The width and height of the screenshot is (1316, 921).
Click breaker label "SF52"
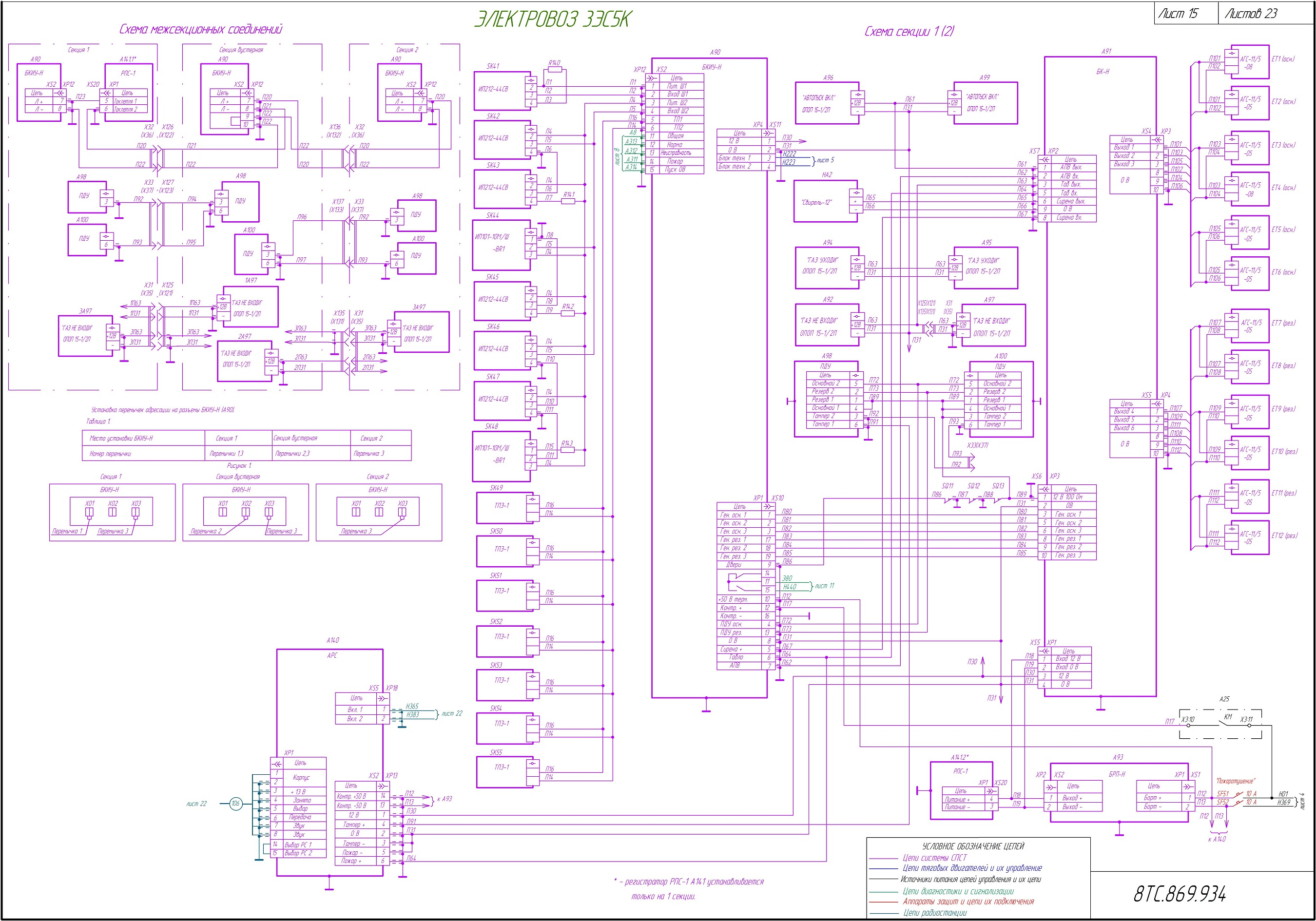1222,802
